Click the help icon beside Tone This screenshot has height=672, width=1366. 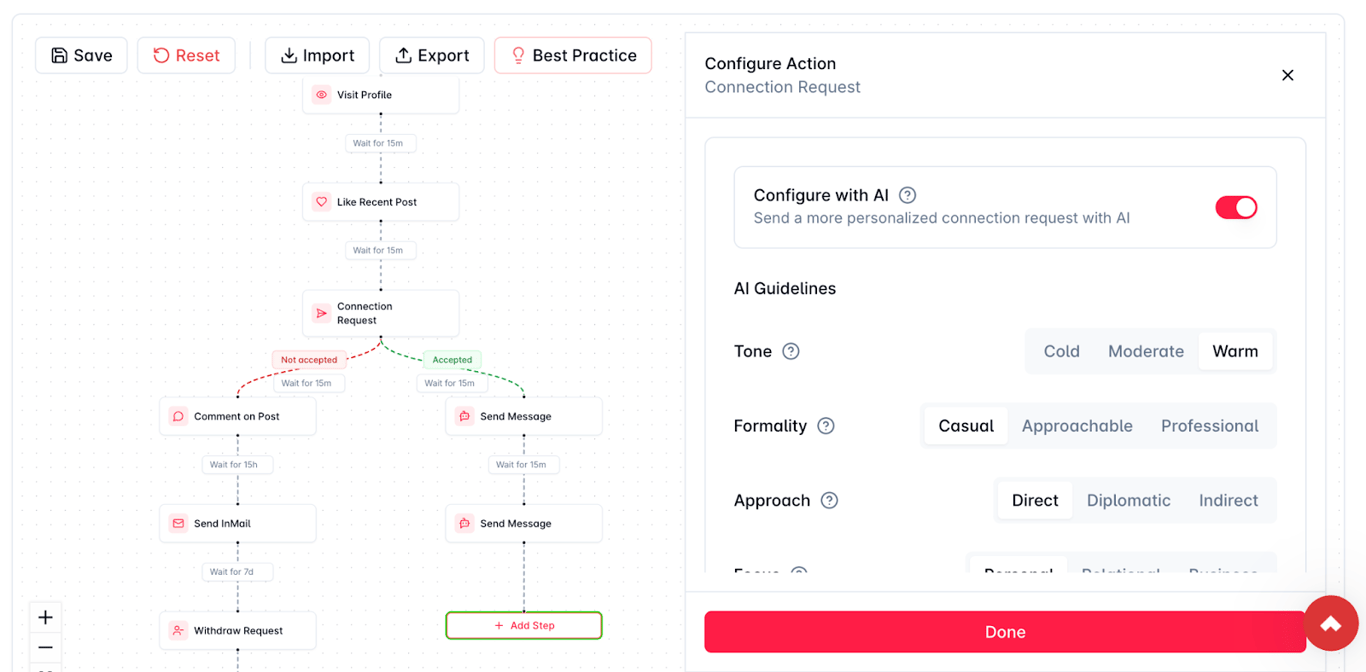(x=791, y=351)
